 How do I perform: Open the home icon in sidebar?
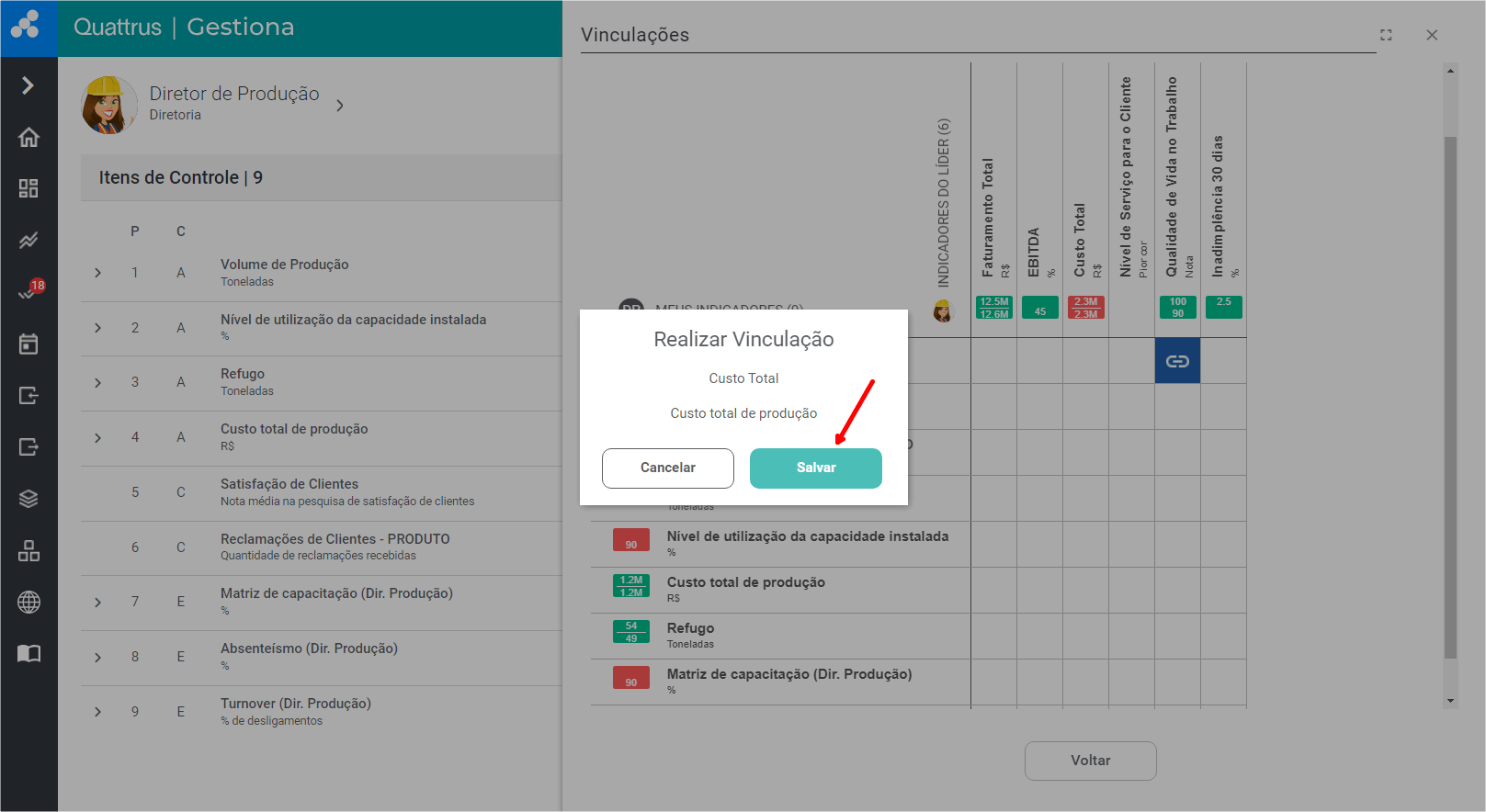click(28, 137)
